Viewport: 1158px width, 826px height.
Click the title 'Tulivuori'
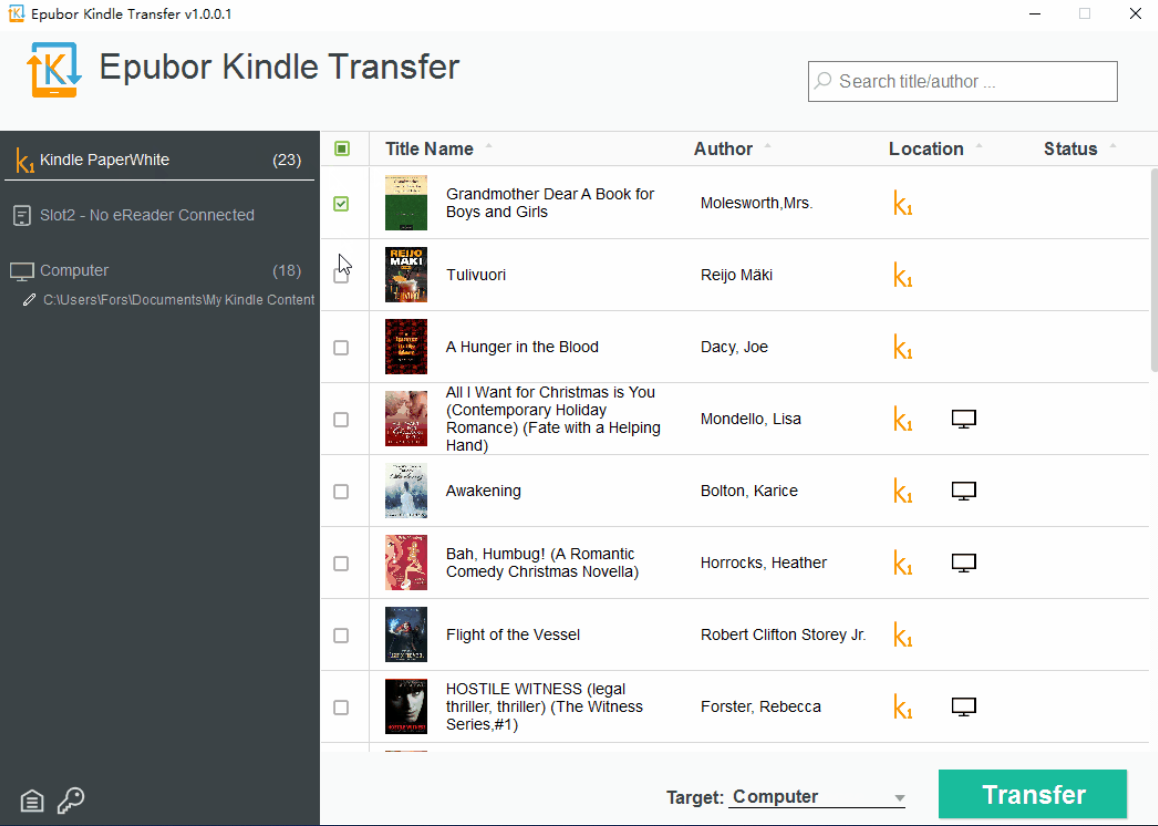476,275
